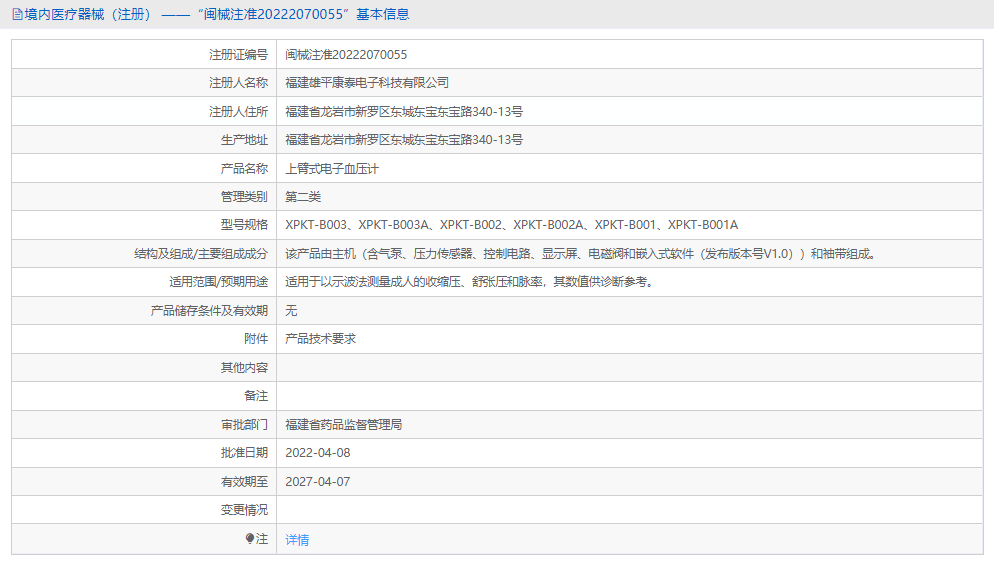Select the header title 境内医疗器械（注册）
The height and width of the screenshot is (562, 994).
coord(89,14)
